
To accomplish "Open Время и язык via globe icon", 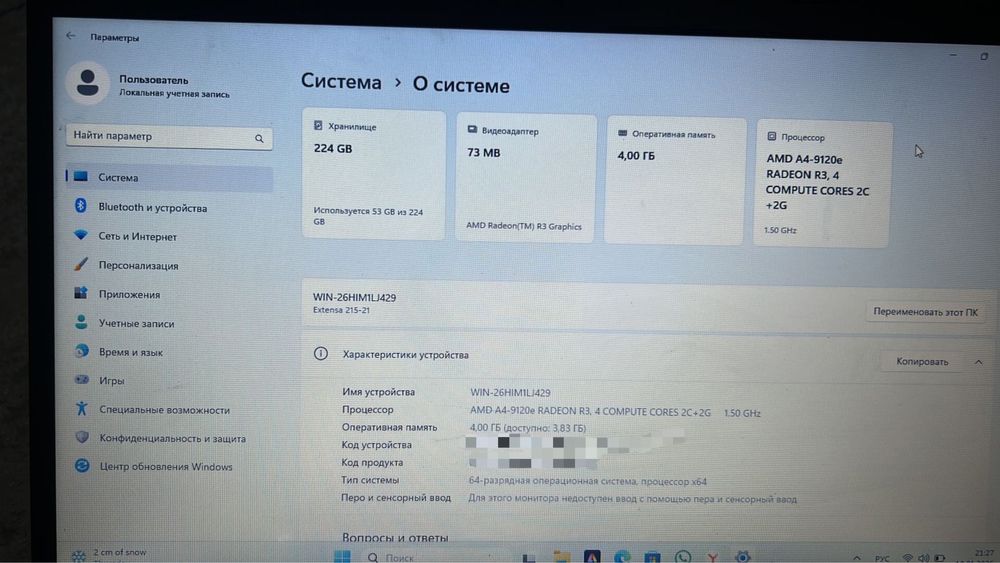I will 82,351.
